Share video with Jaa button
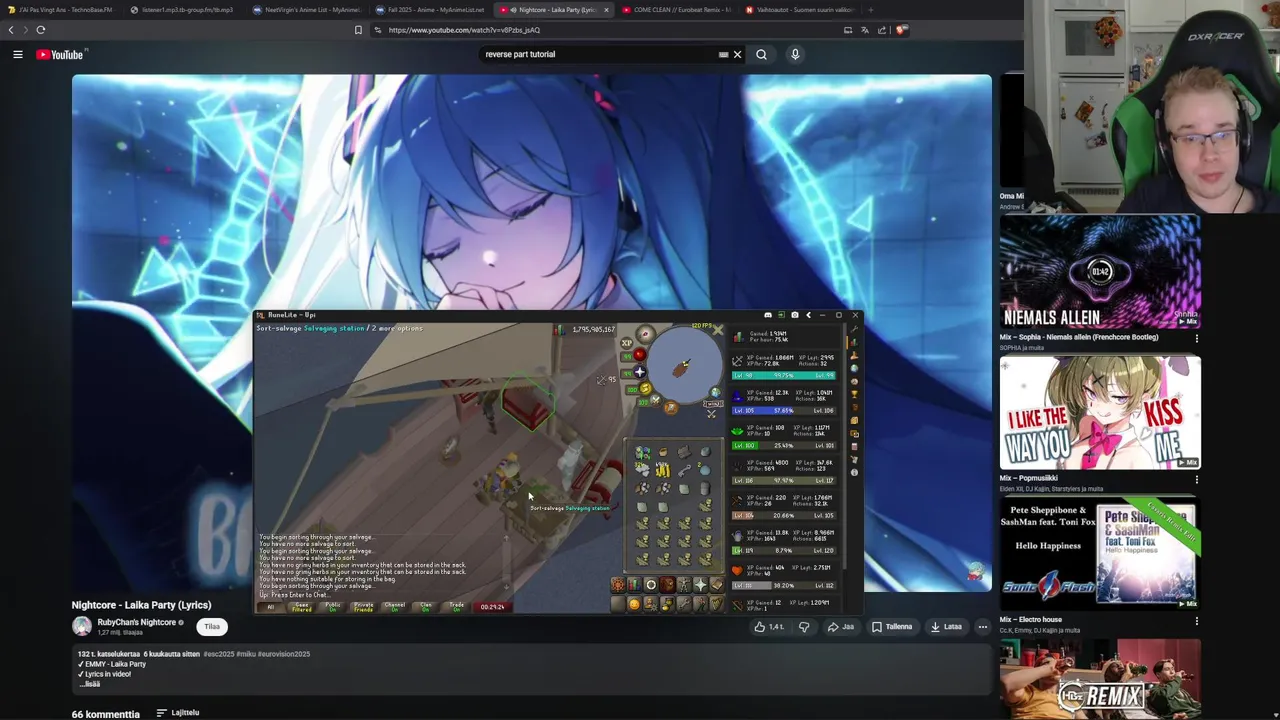1280x720 pixels. 840,627
